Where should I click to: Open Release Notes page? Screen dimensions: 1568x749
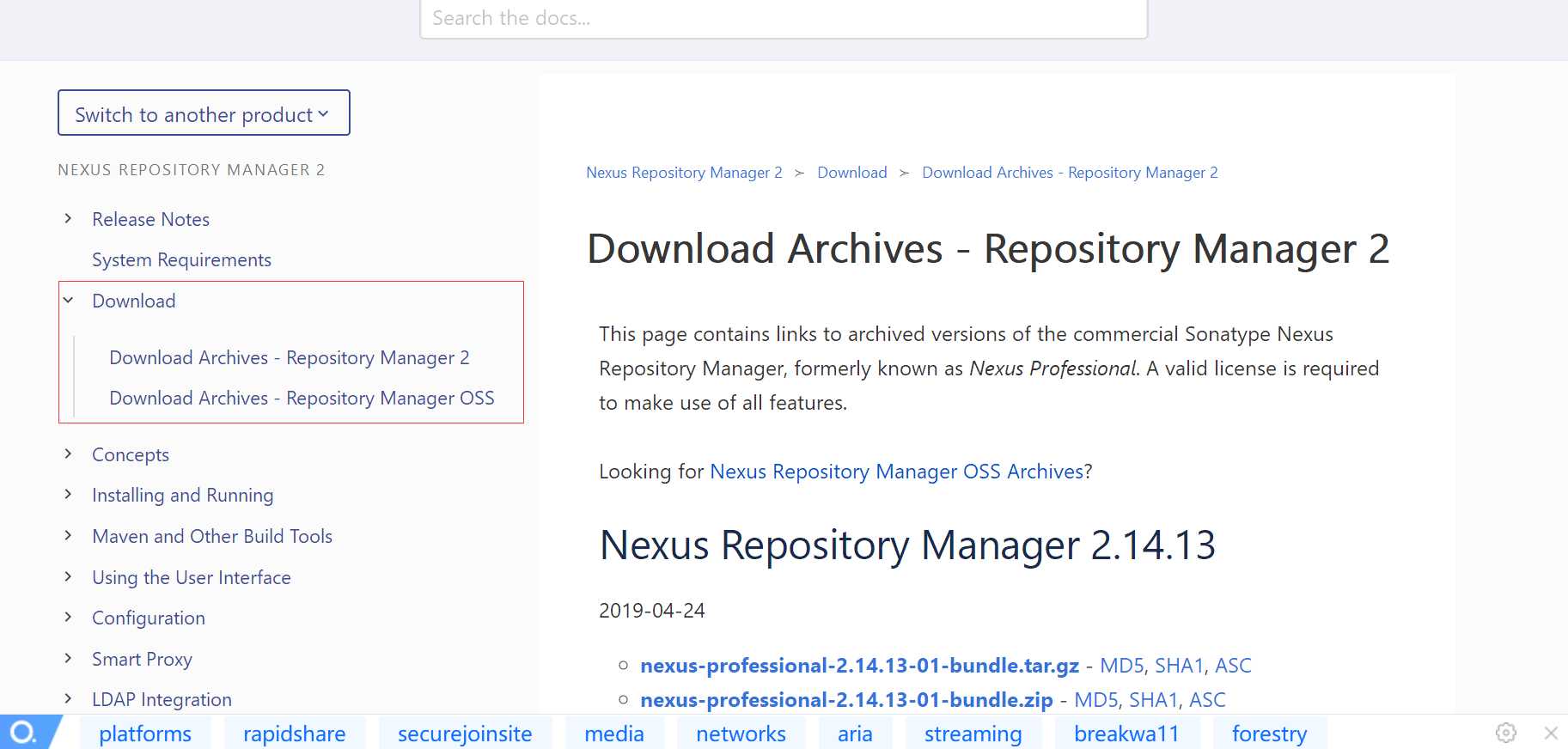click(x=150, y=219)
